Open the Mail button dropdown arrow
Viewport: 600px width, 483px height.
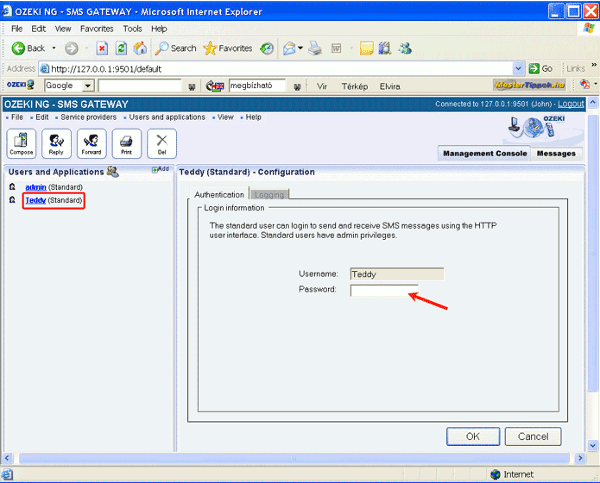click(300, 48)
